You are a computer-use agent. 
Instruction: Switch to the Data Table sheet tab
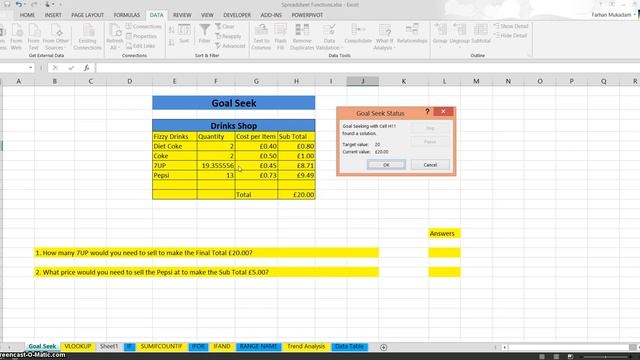(x=349, y=347)
